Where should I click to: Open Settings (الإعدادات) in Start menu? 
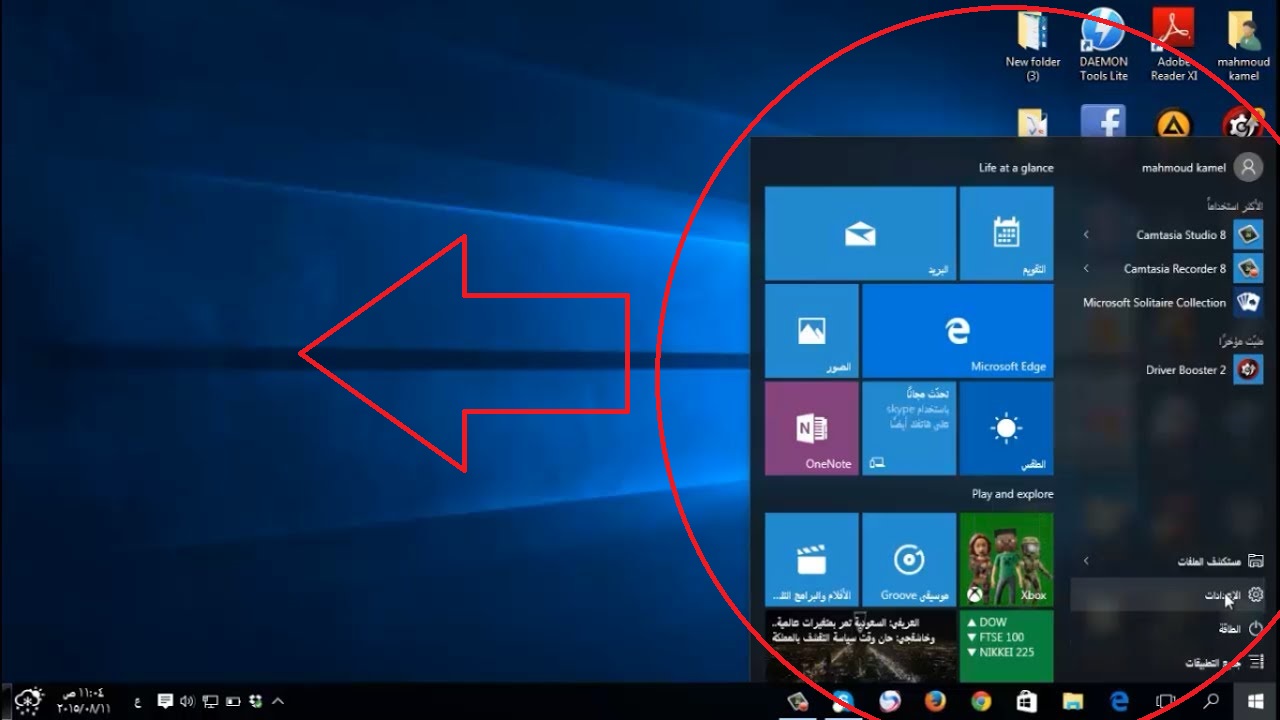(1170, 595)
